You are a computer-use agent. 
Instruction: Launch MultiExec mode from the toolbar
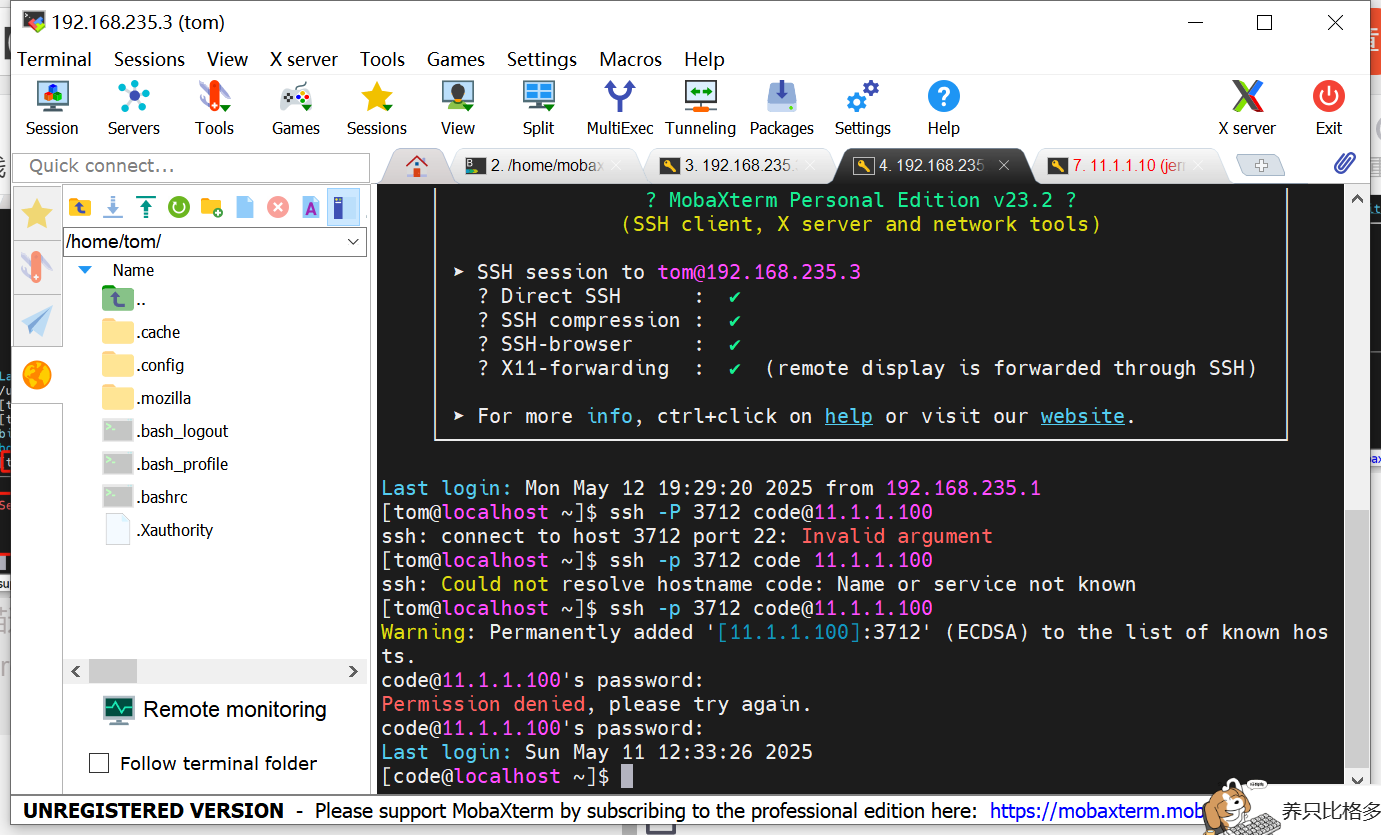(620, 108)
